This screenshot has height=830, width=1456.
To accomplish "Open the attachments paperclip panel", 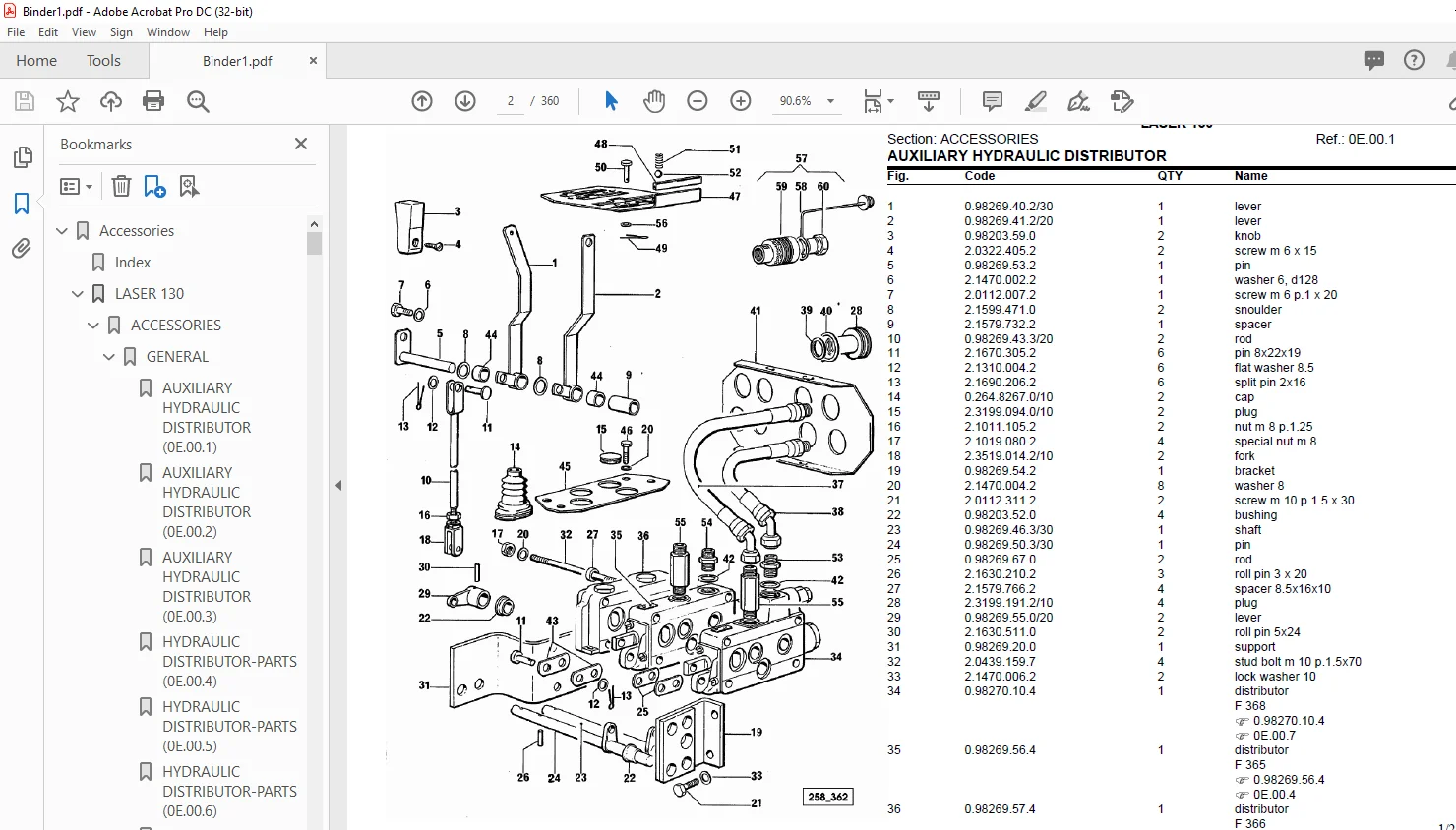I will point(22,249).
